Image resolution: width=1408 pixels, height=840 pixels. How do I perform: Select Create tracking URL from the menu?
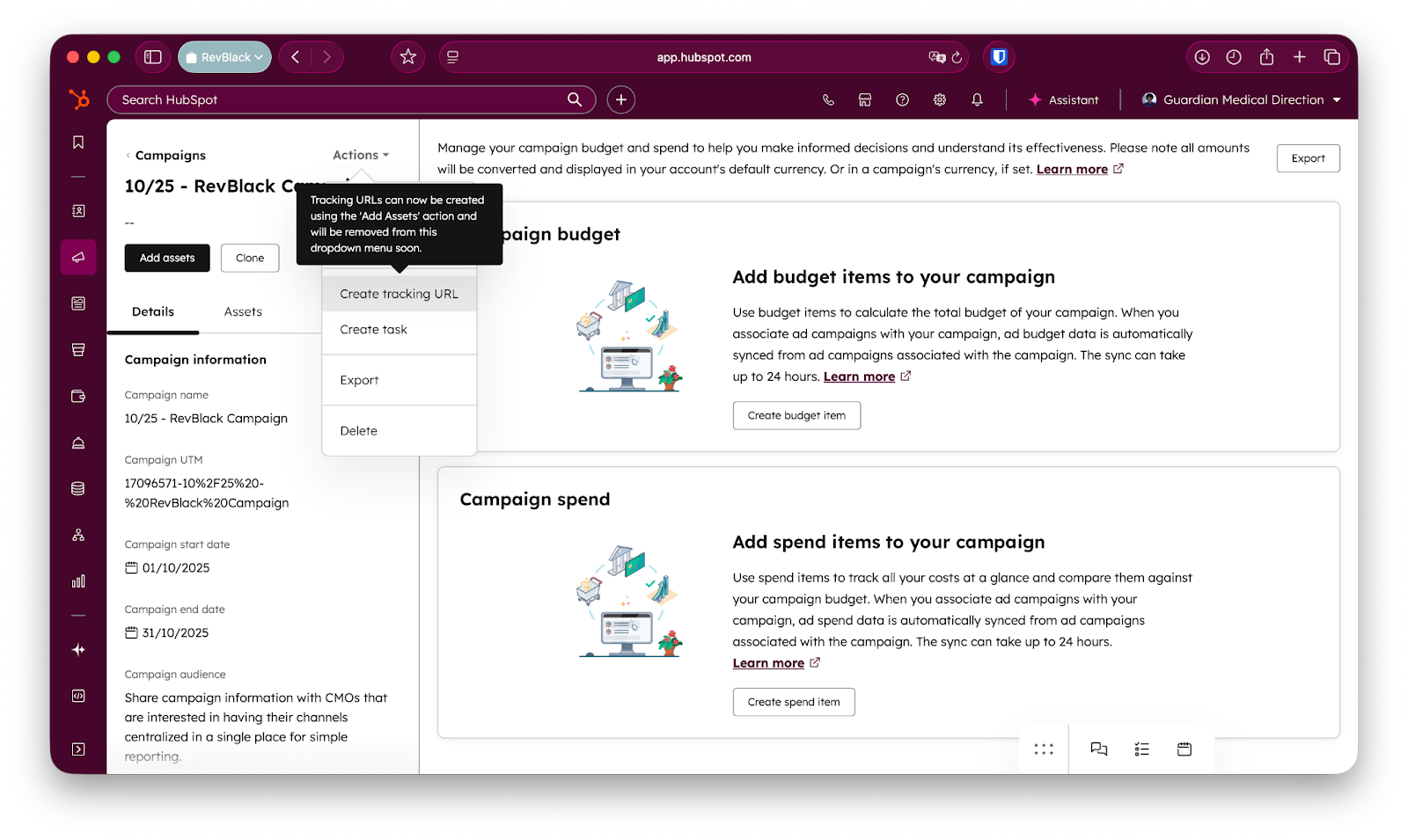400,294
